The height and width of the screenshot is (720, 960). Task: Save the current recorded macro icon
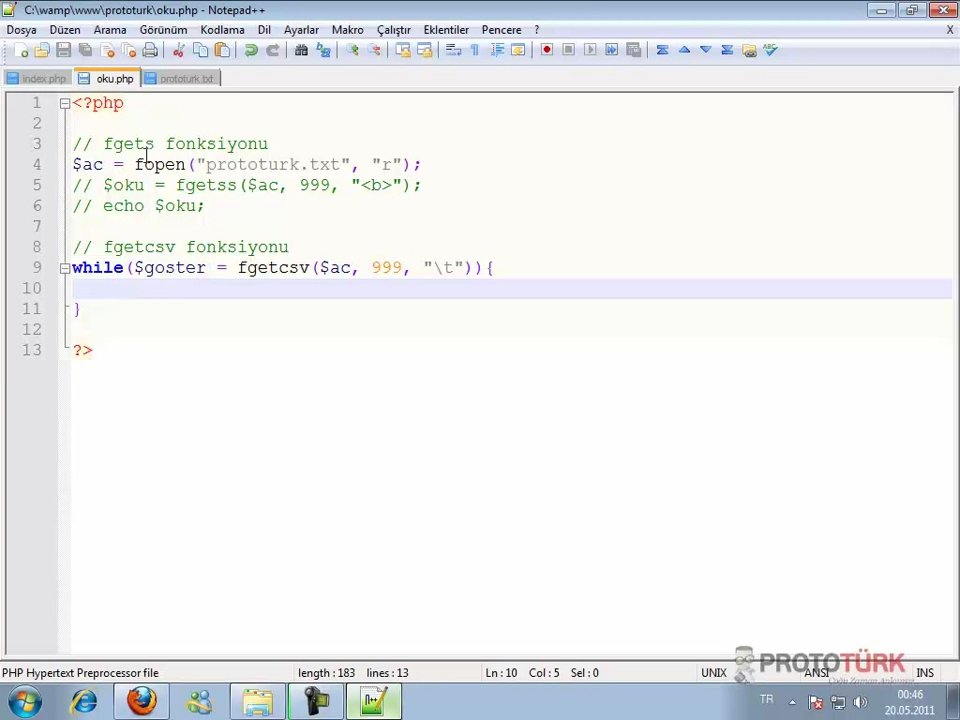point(634,50)
